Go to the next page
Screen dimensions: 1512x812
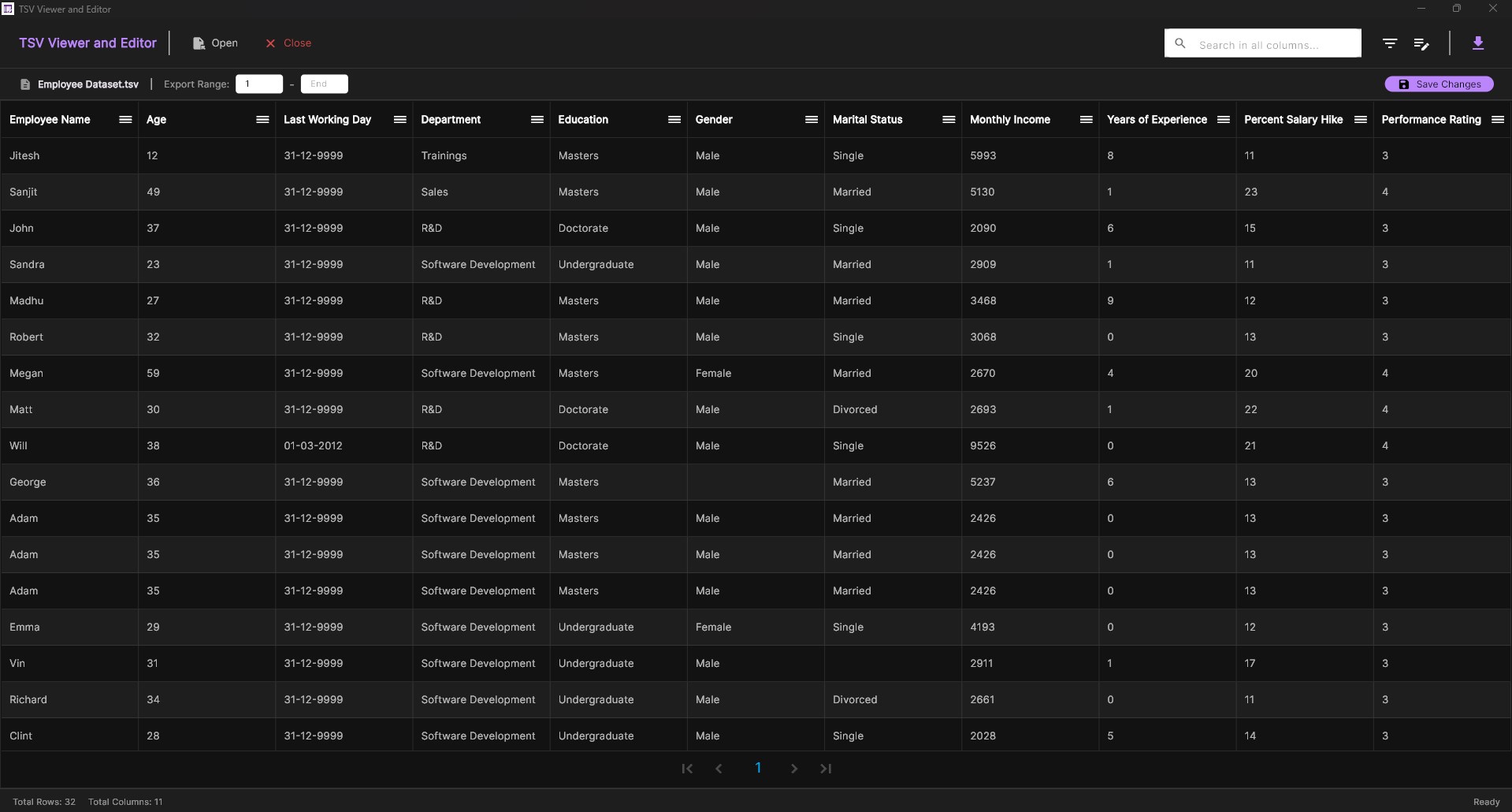pos(794,769)
